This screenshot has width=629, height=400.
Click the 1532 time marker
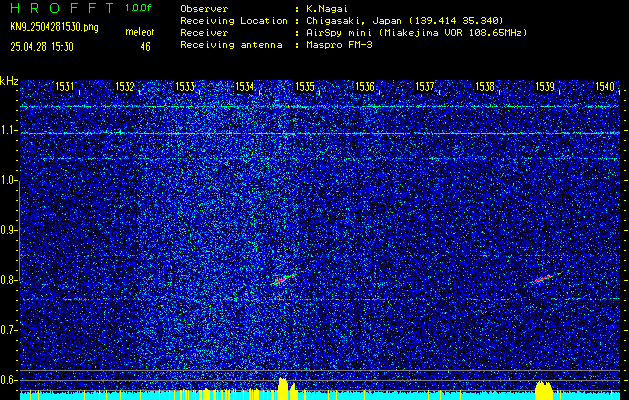tap(124, 86)
